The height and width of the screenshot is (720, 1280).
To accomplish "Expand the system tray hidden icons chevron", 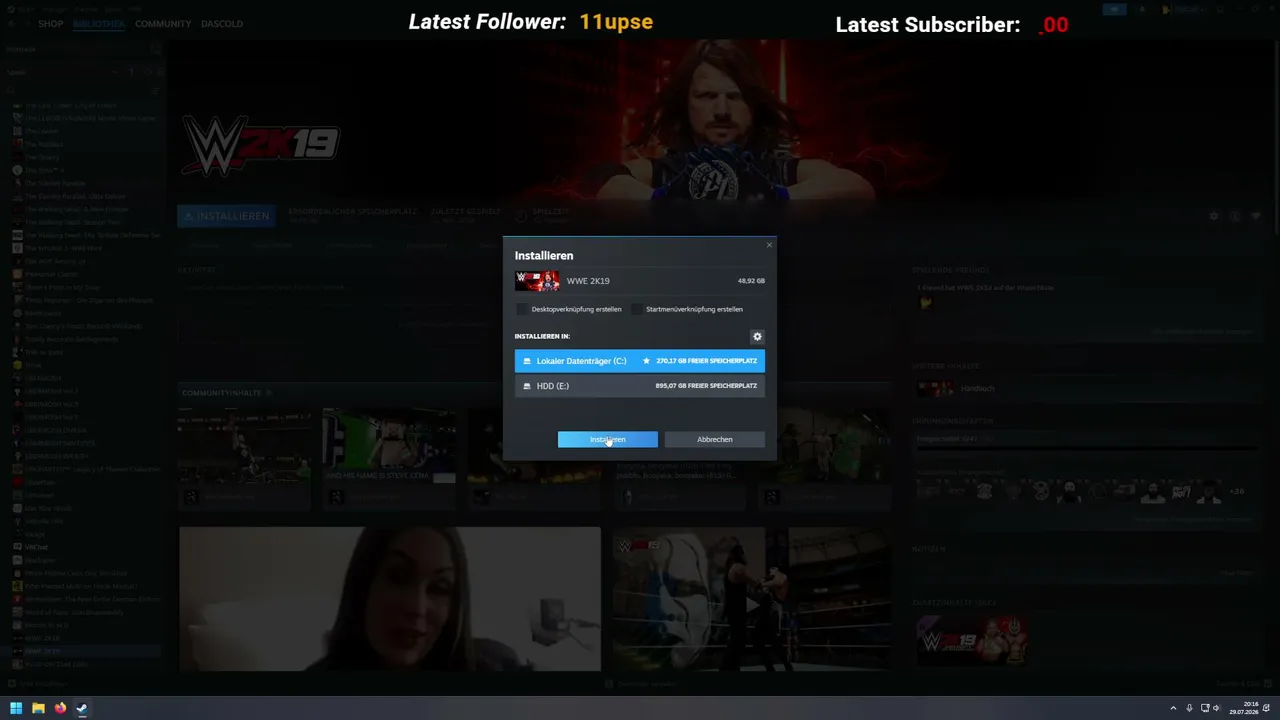I will (1173, 708).
